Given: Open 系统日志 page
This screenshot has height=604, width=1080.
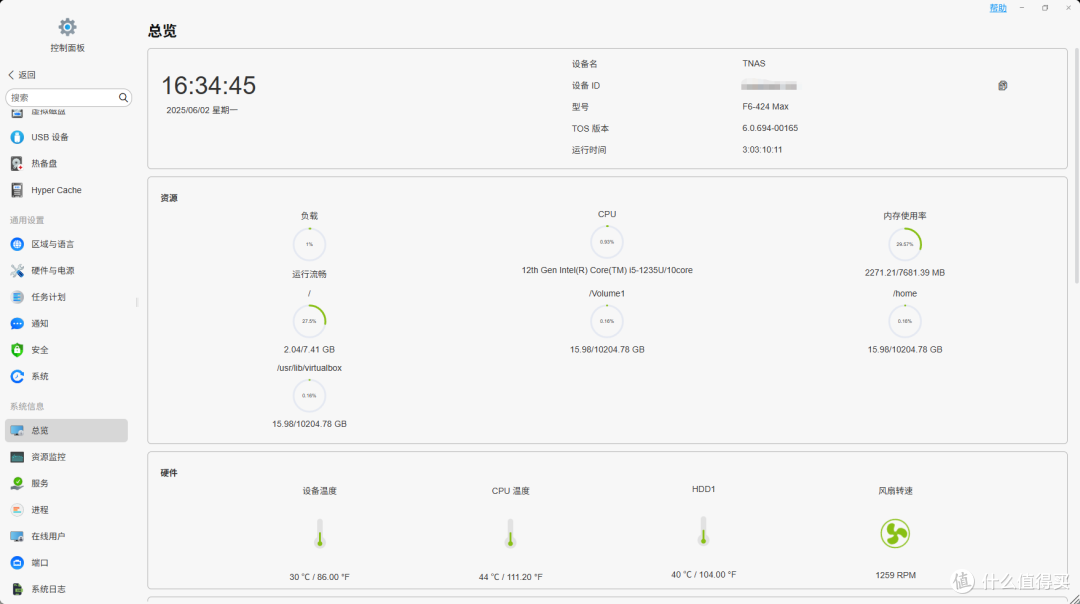Looking at the screenshot, I should [66, 590].
